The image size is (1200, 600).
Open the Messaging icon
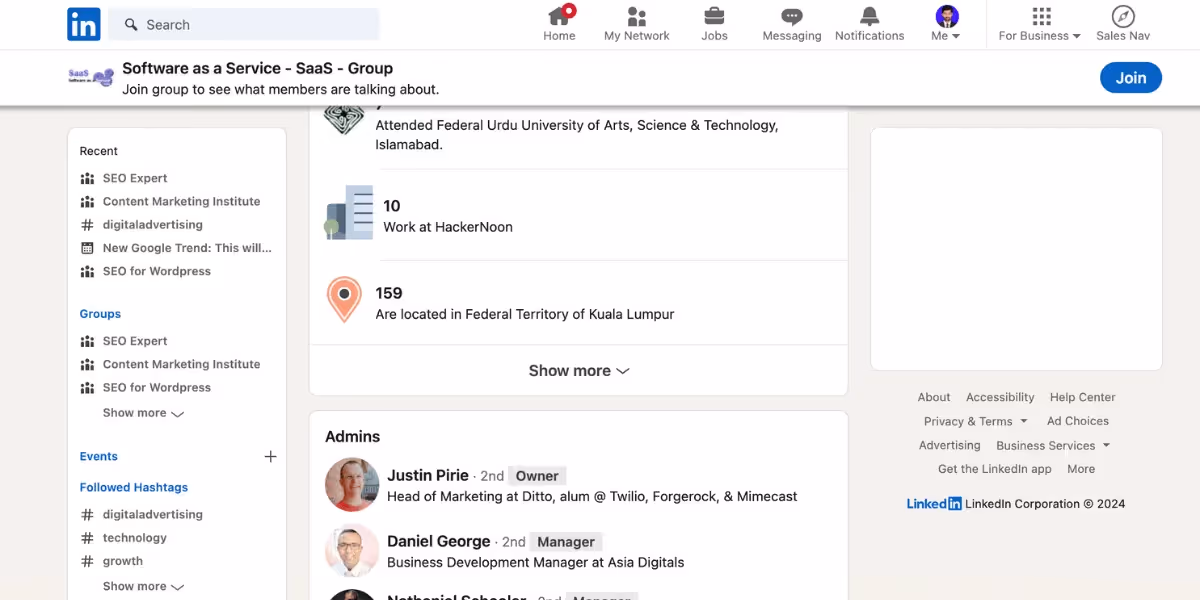792,16
